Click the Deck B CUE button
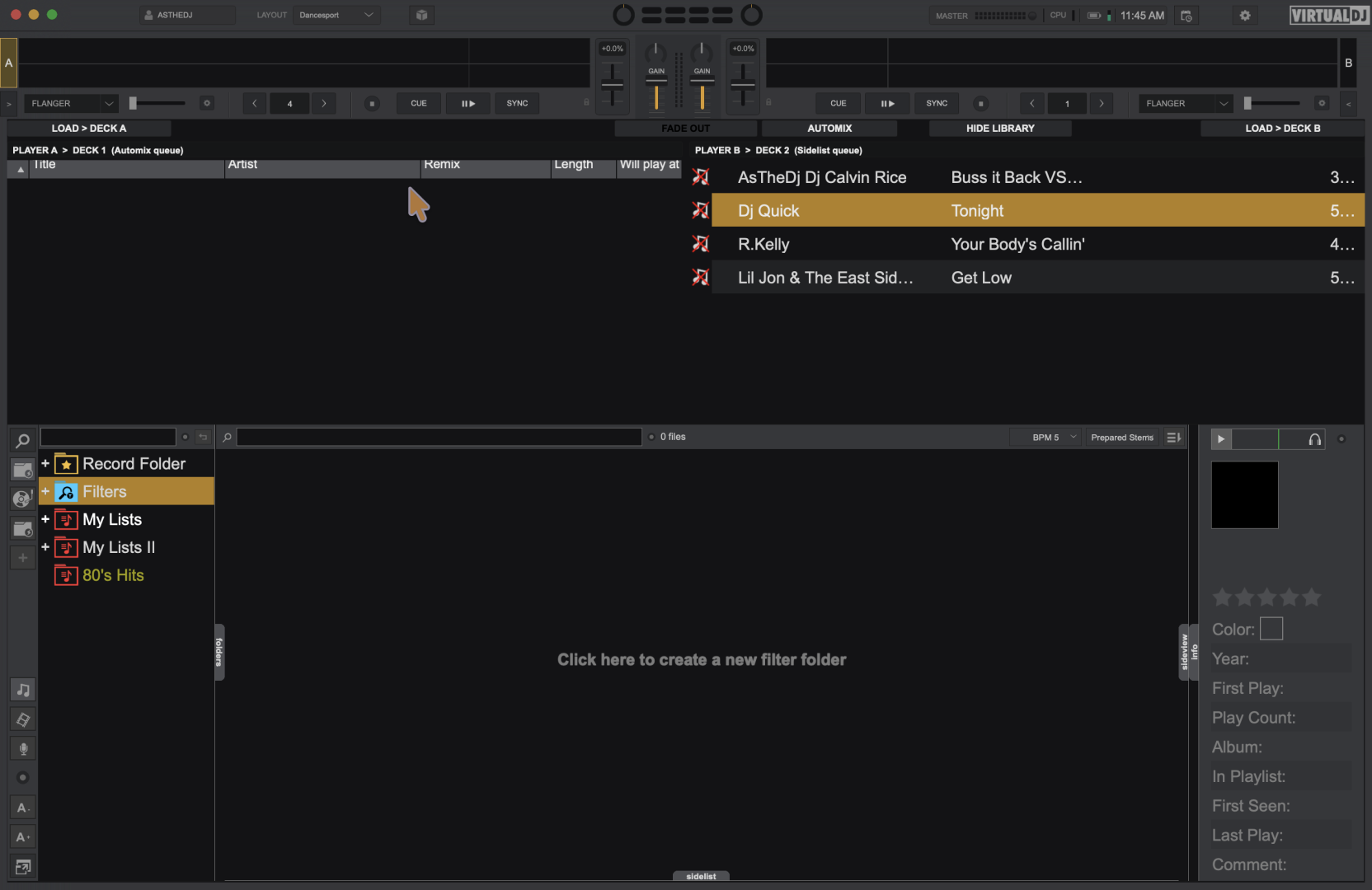 [x=839, y=104]
